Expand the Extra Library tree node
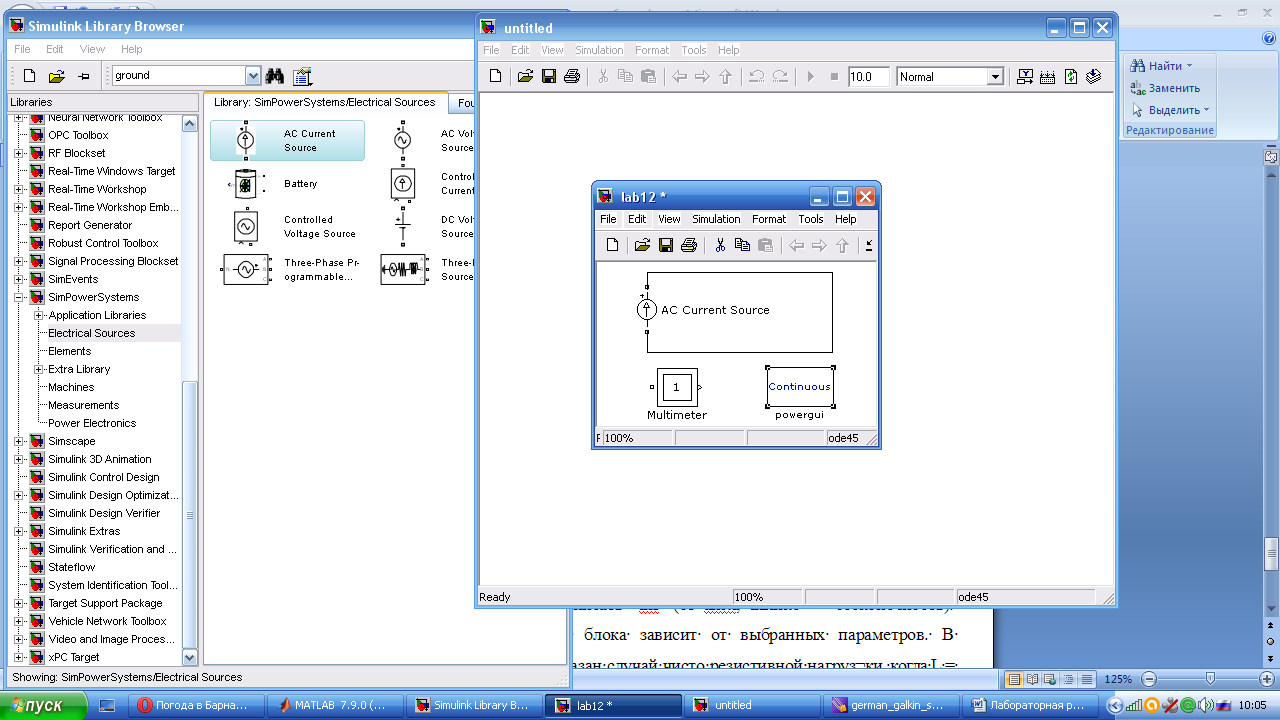This screenshot has width=1280, height=720. 38,369
